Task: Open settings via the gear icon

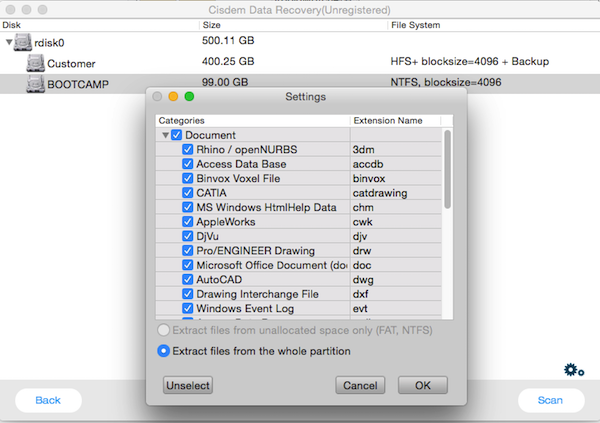Action: (573, 371)
